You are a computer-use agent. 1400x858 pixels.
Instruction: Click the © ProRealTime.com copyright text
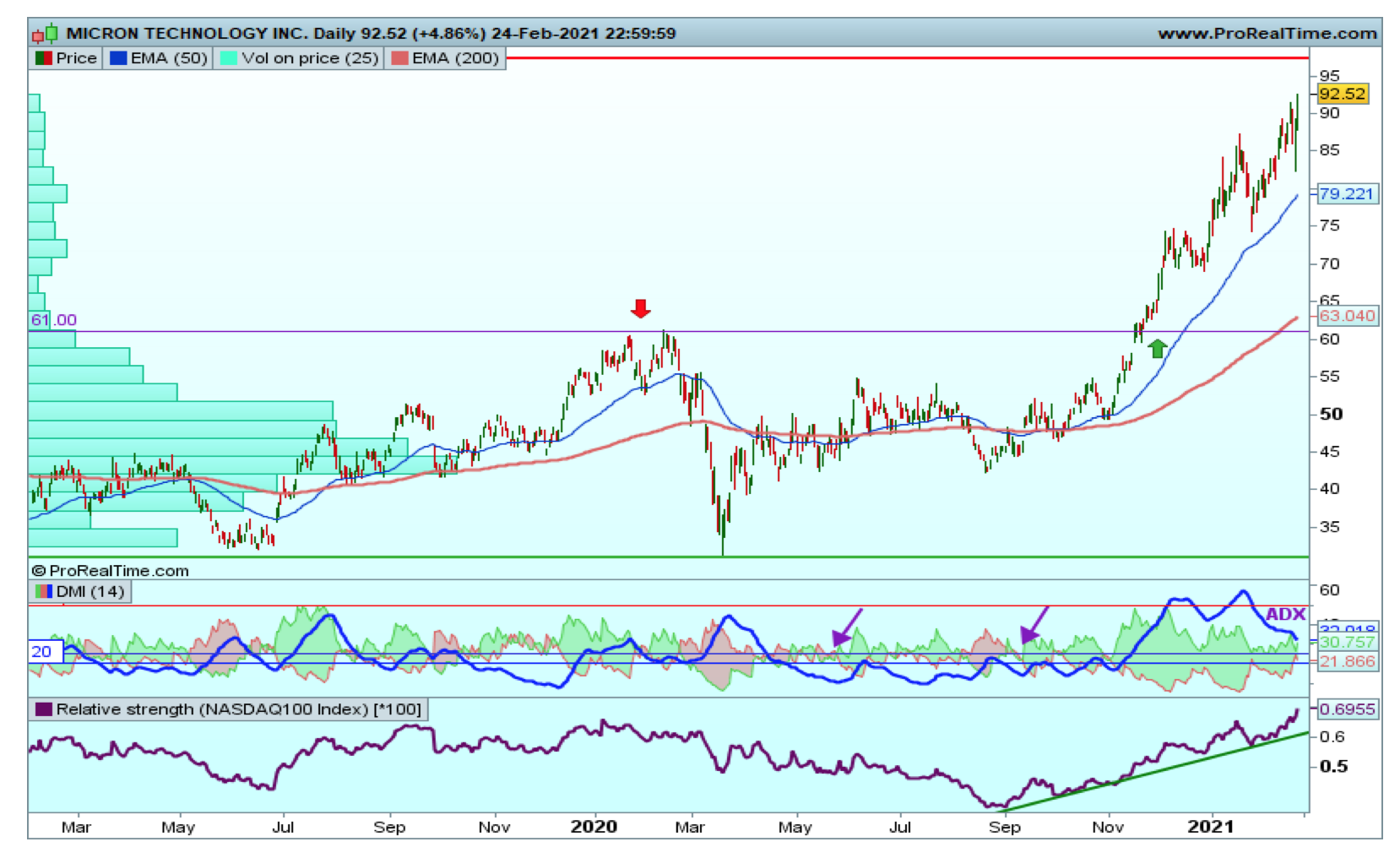coord(111,571)
